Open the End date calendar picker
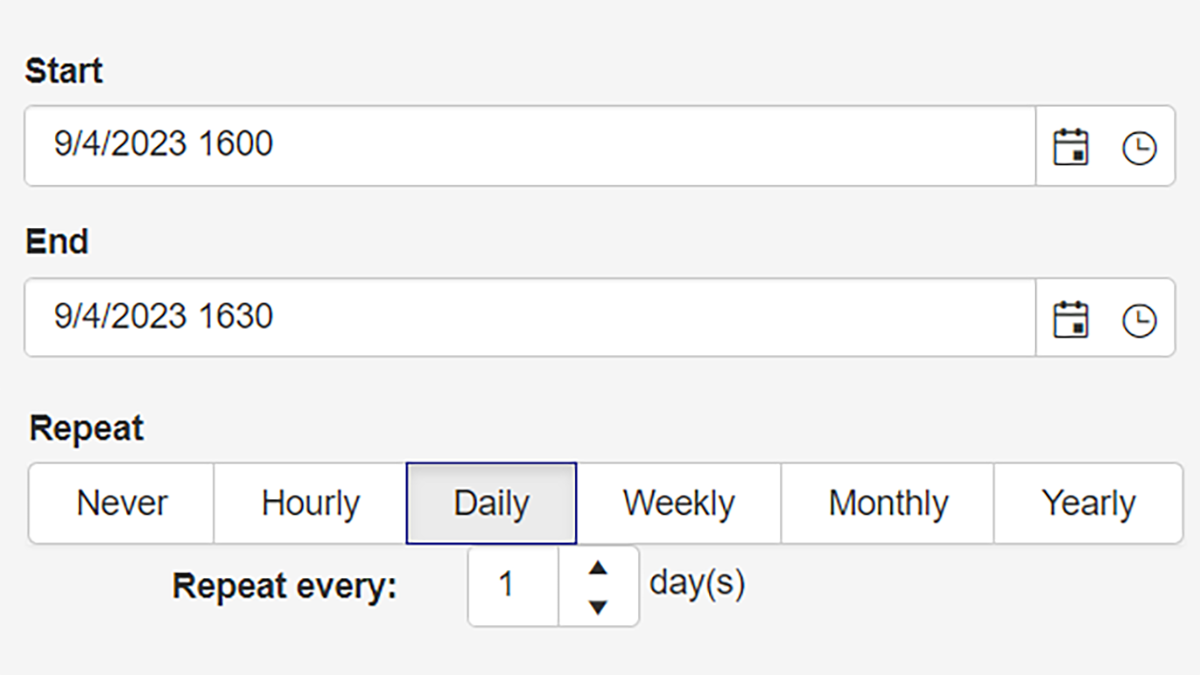Screen dimensions: 1200x675 [x=1071, y=319]
